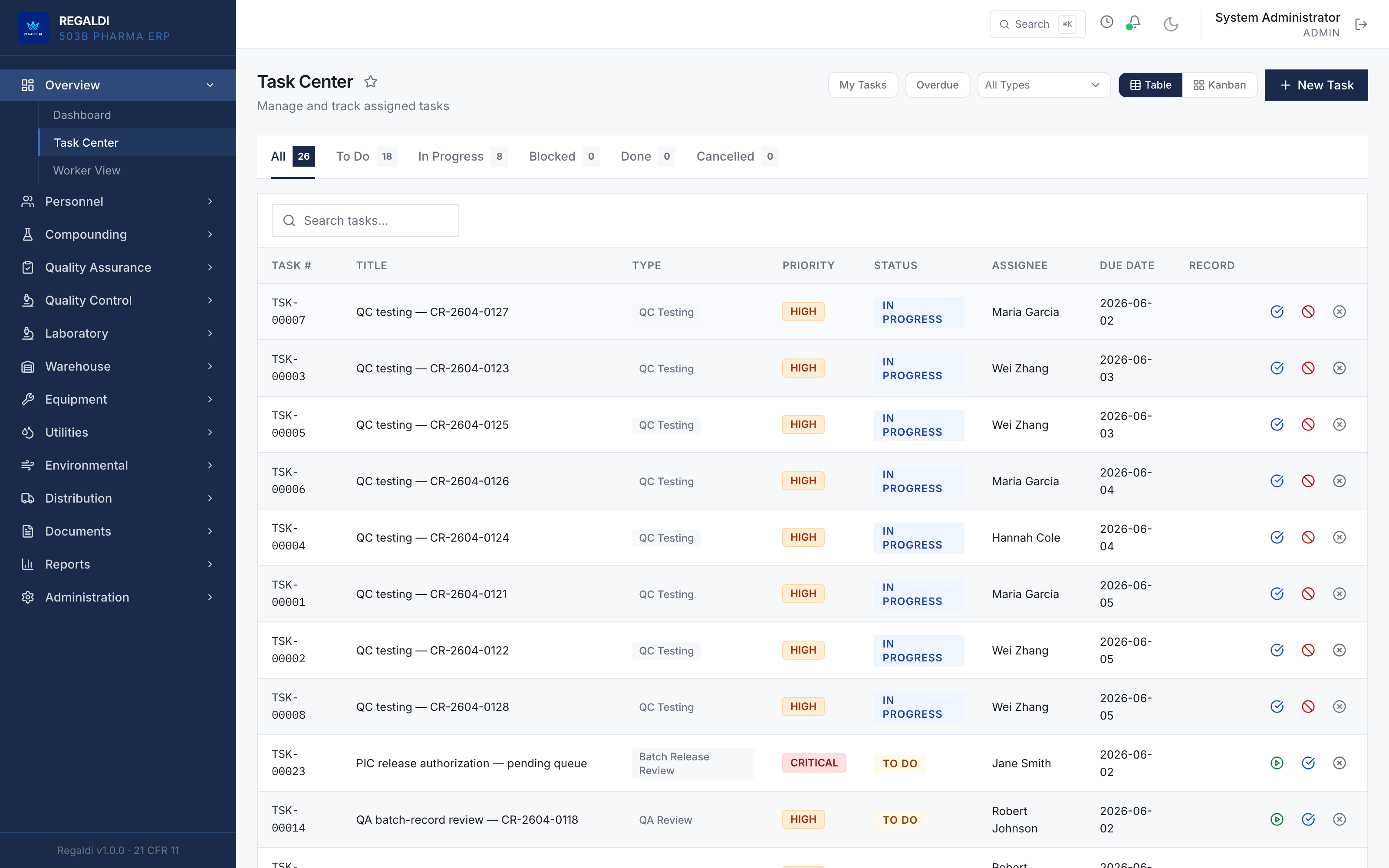1389x868 pixels.
Task: Expand Compounding menu
Action: click(x=118, y=234)
